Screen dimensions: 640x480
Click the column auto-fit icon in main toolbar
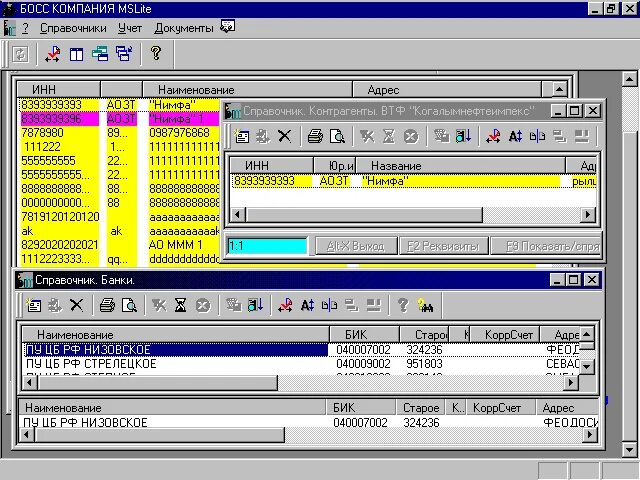pos(53,54)
